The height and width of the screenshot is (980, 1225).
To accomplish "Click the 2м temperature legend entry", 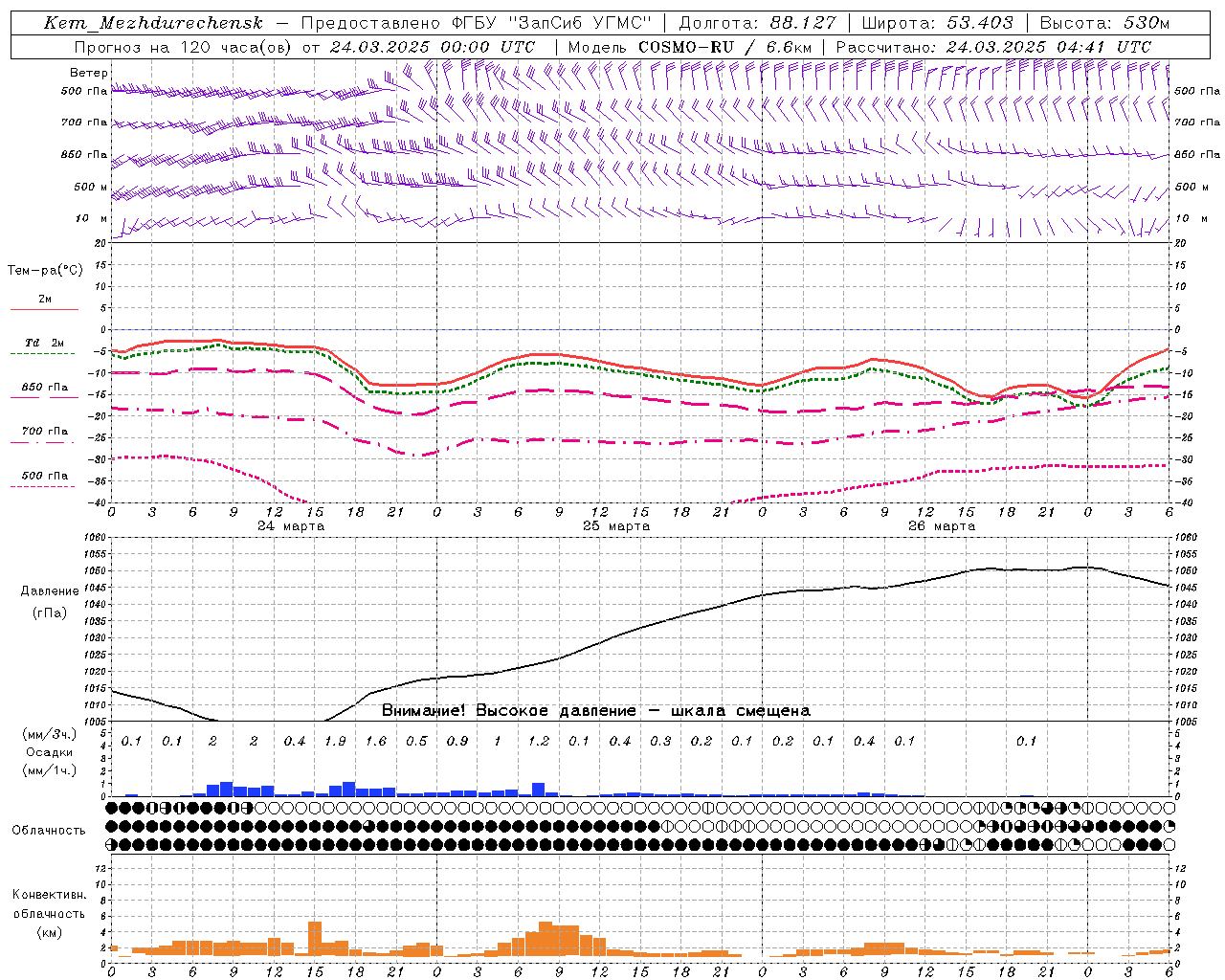I will click(45, 299).
